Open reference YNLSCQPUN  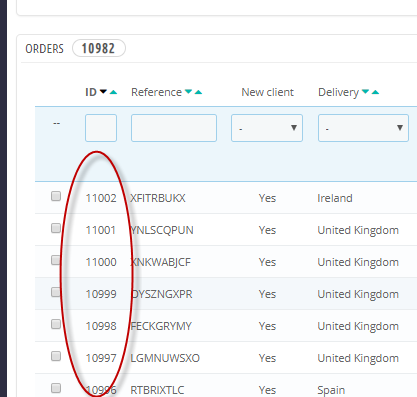162,230
